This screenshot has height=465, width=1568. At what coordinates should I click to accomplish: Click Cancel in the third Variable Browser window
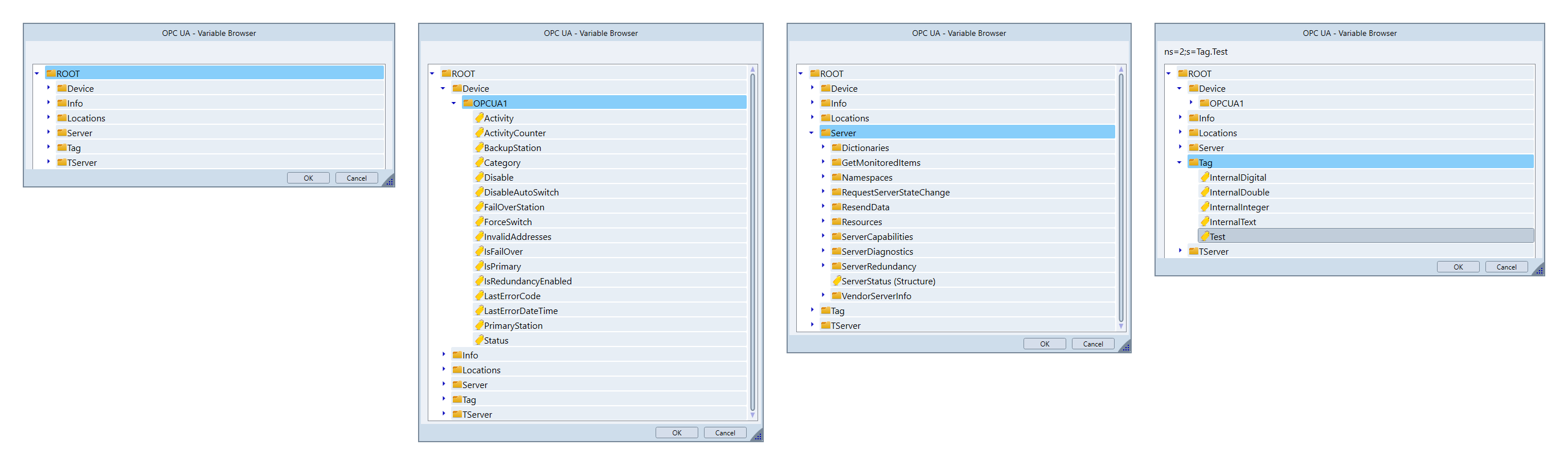point(1092,344)
